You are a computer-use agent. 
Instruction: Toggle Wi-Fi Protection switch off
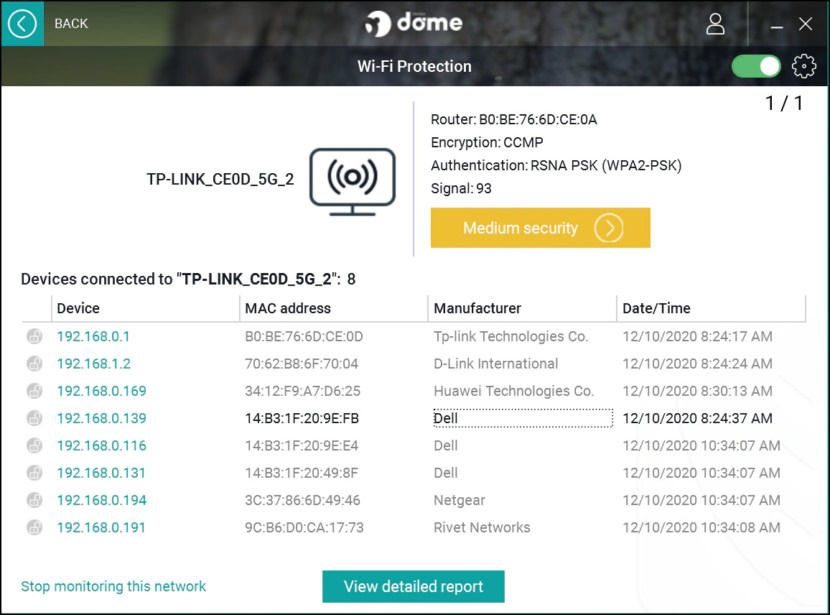click(756, 67)
